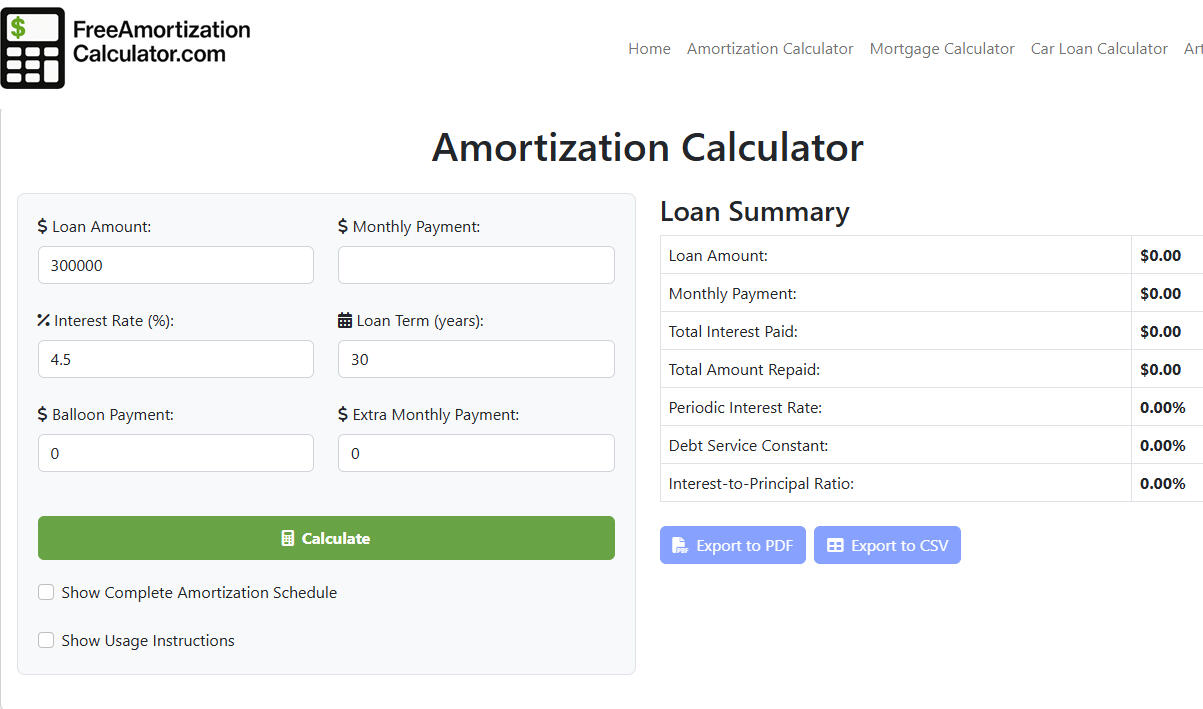
Task: Click the calculator icon on the Calculate button
Action: (x=290, y=537)
